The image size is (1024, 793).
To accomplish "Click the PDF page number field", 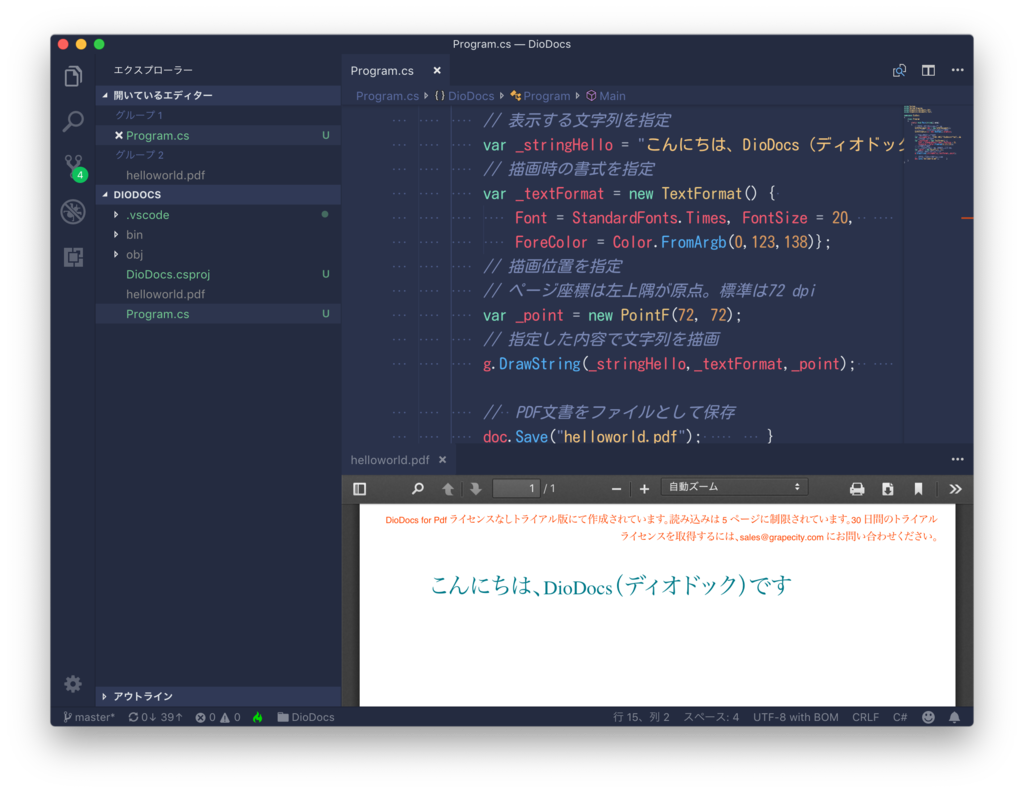I will 516,488.
